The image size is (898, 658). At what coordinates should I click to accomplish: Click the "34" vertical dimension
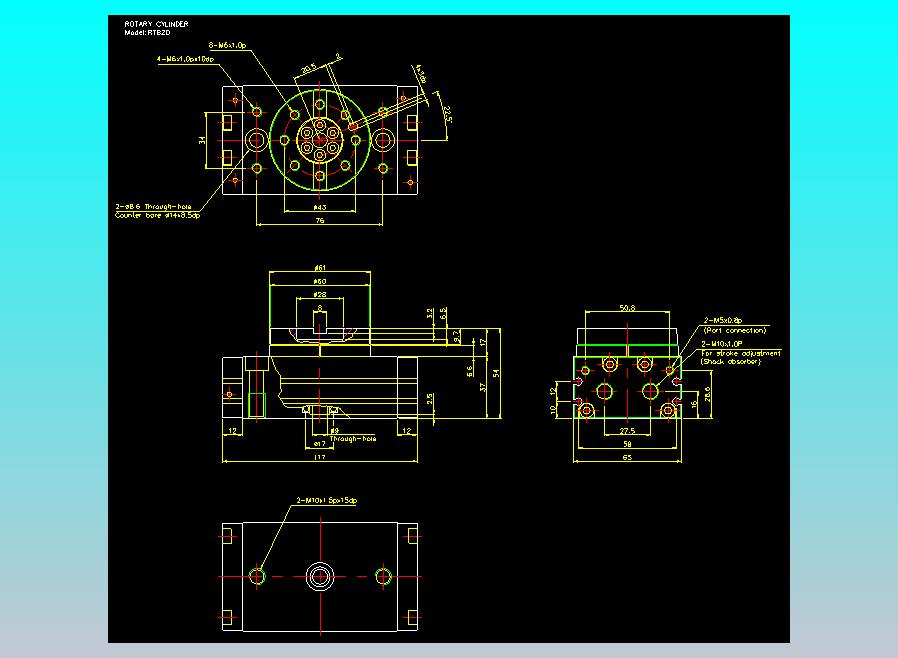point(202,140)
